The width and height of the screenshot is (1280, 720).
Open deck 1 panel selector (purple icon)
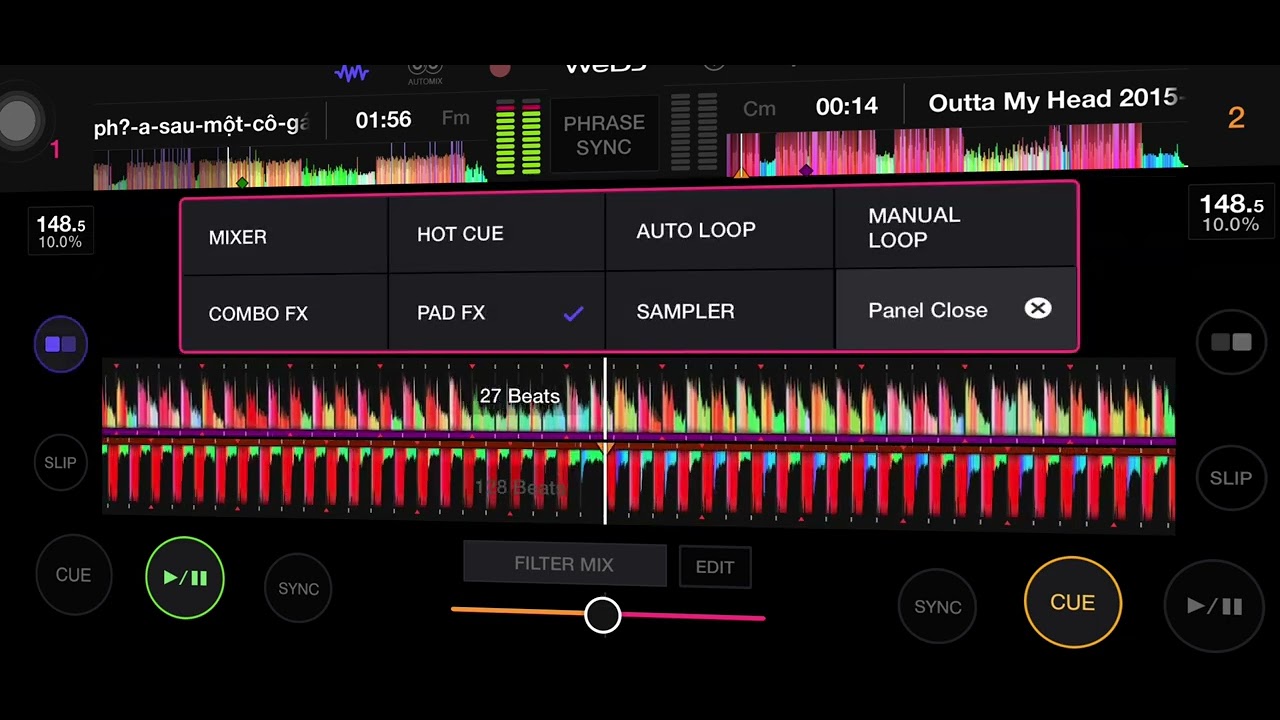click(61, 344)
